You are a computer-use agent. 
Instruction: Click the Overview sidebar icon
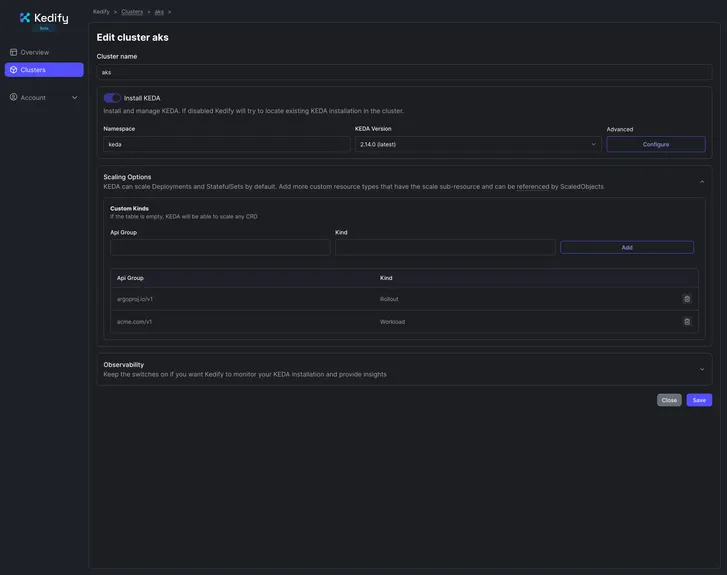click(14, 52)
